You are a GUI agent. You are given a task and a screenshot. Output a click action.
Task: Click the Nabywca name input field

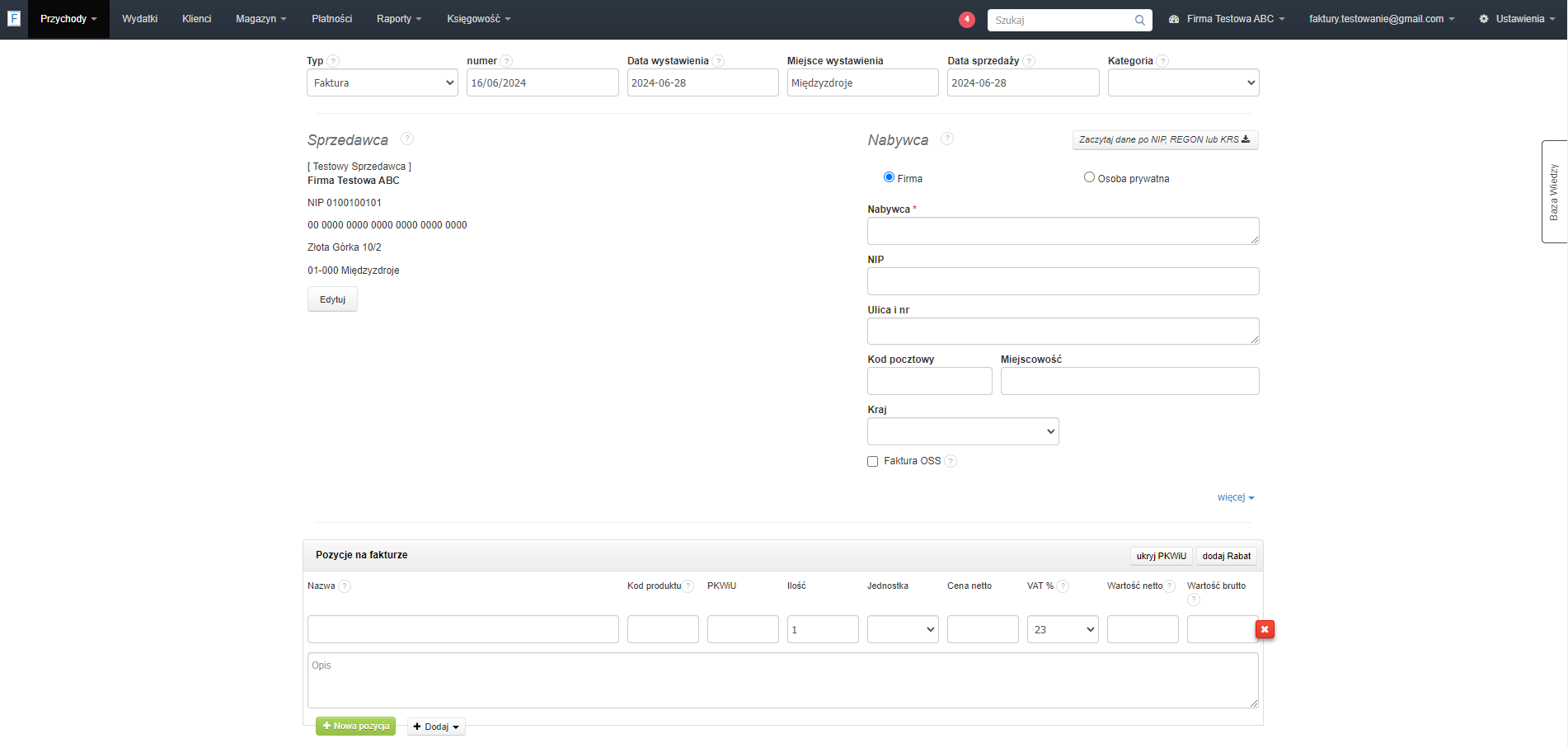pyautogui.click(x=1063, y=231)
